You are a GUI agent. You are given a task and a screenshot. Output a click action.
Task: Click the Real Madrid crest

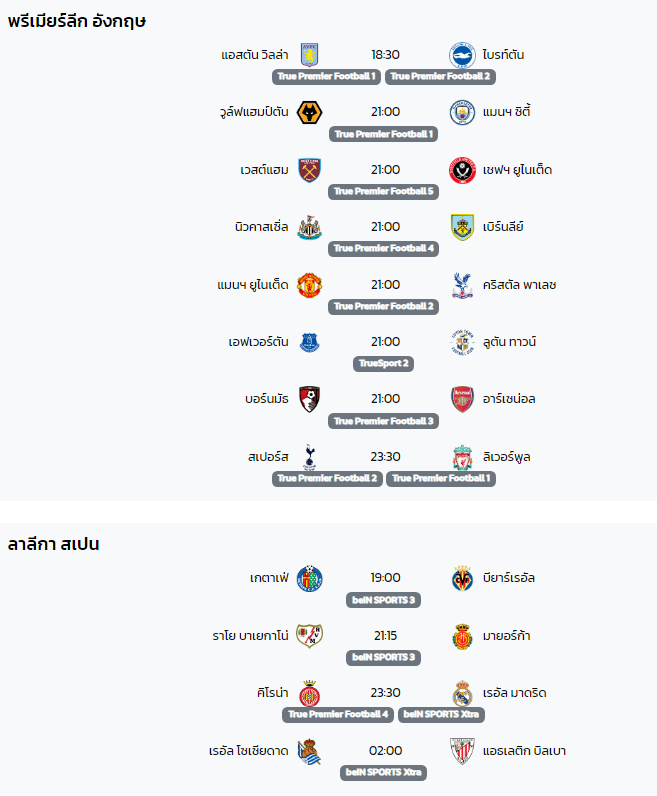click(462, 693)
